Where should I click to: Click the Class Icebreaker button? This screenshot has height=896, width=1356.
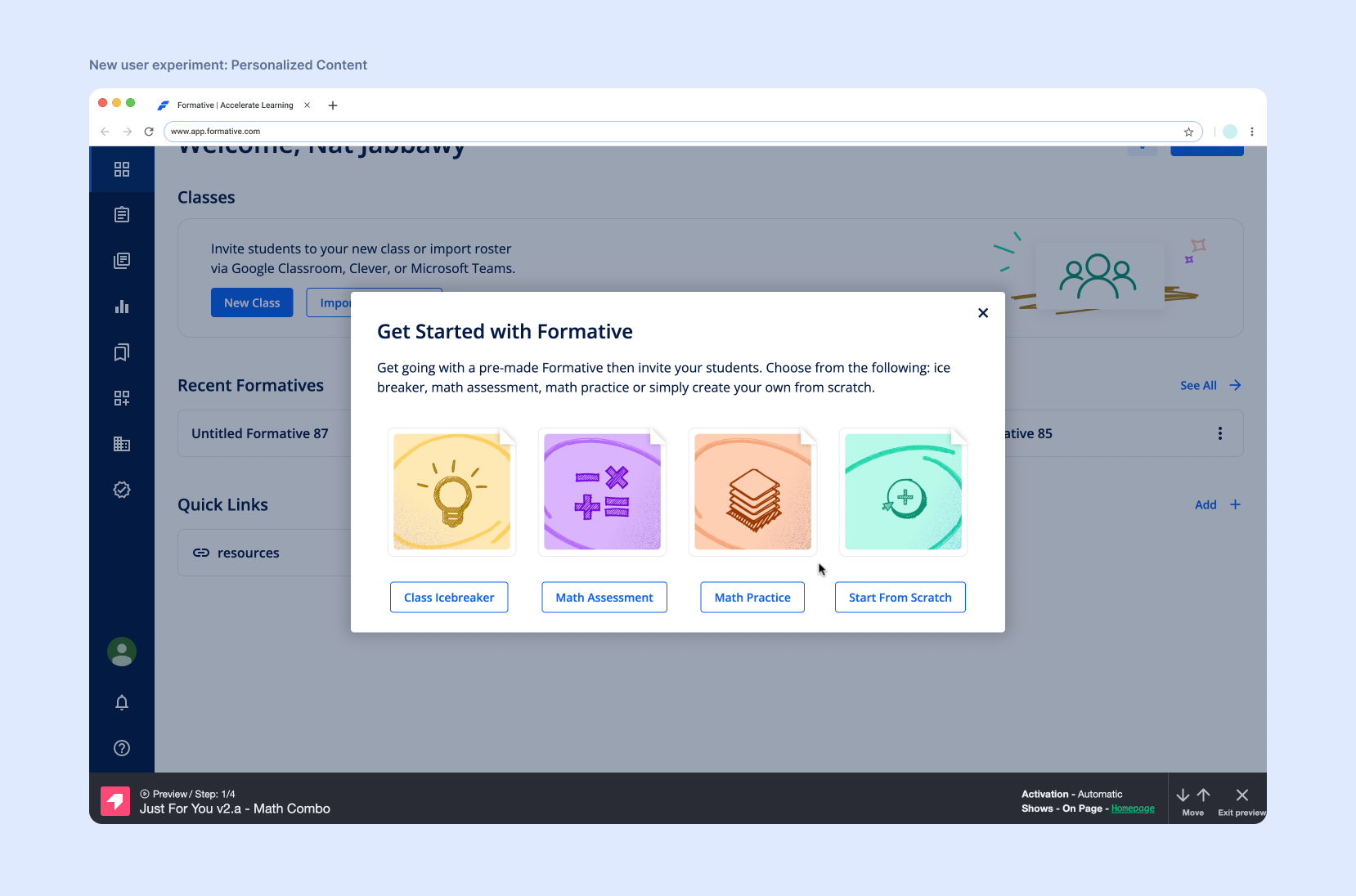[x=449, y=598]
